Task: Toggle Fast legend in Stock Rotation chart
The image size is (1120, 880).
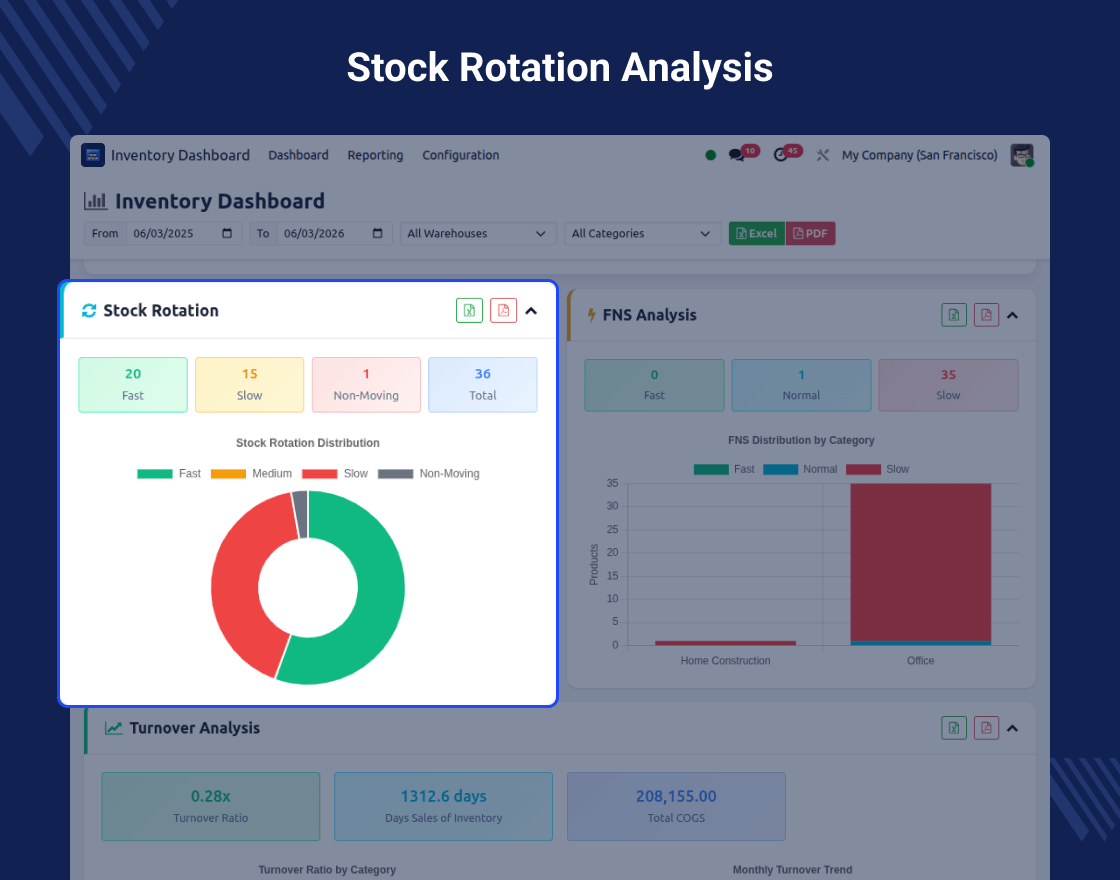Action: [x=169, y=474]
